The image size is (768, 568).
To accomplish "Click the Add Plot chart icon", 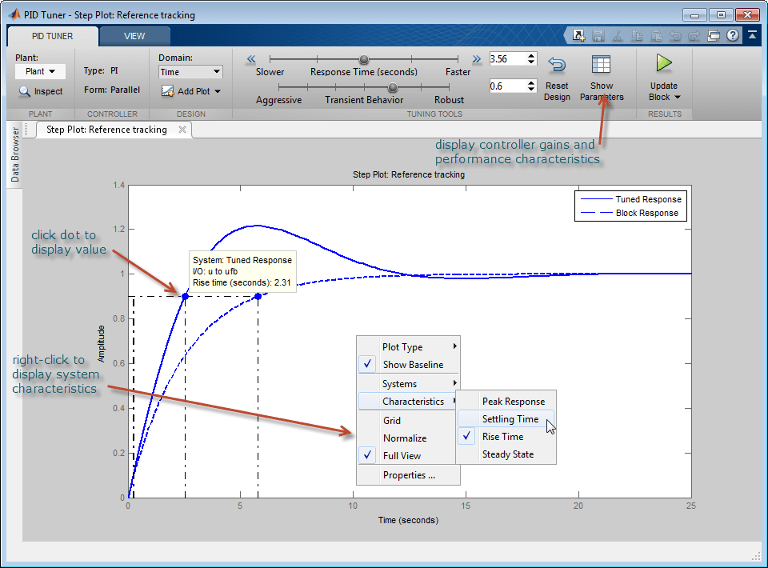I will [x=168, y=91].
